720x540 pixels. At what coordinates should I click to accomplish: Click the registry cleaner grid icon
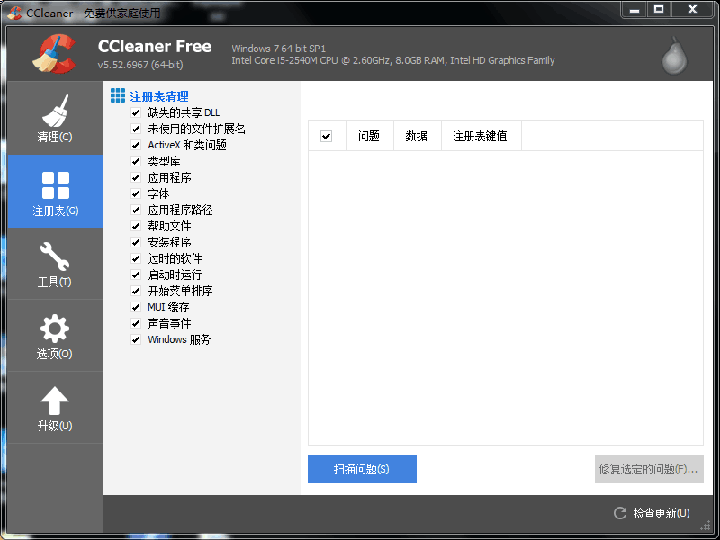118,96
